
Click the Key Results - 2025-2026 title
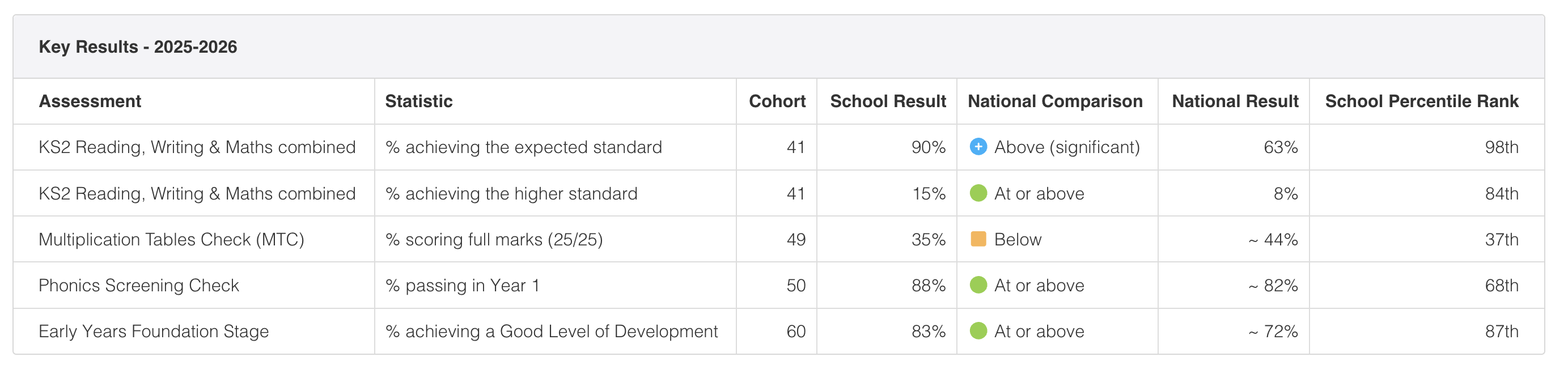pyautogui.click(x=138, y=47)
